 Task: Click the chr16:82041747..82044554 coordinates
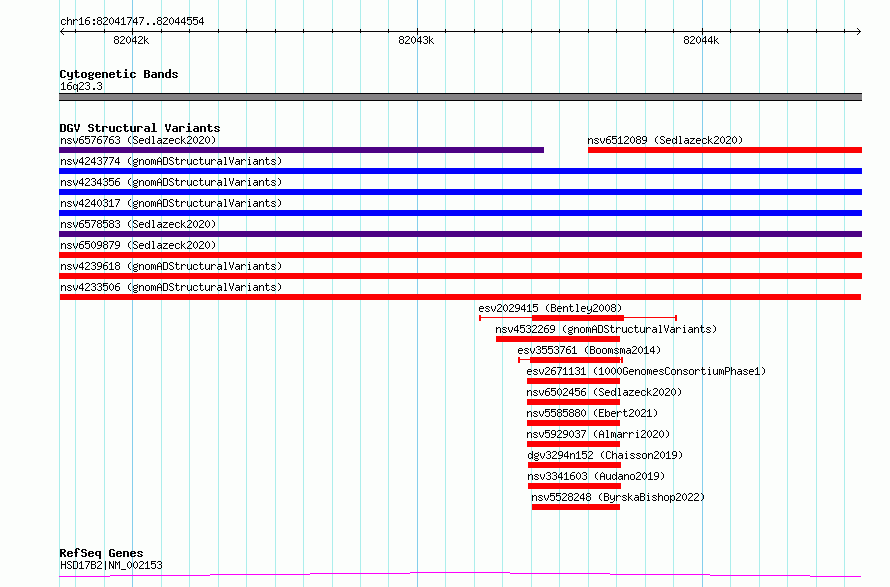click(132, 22)
